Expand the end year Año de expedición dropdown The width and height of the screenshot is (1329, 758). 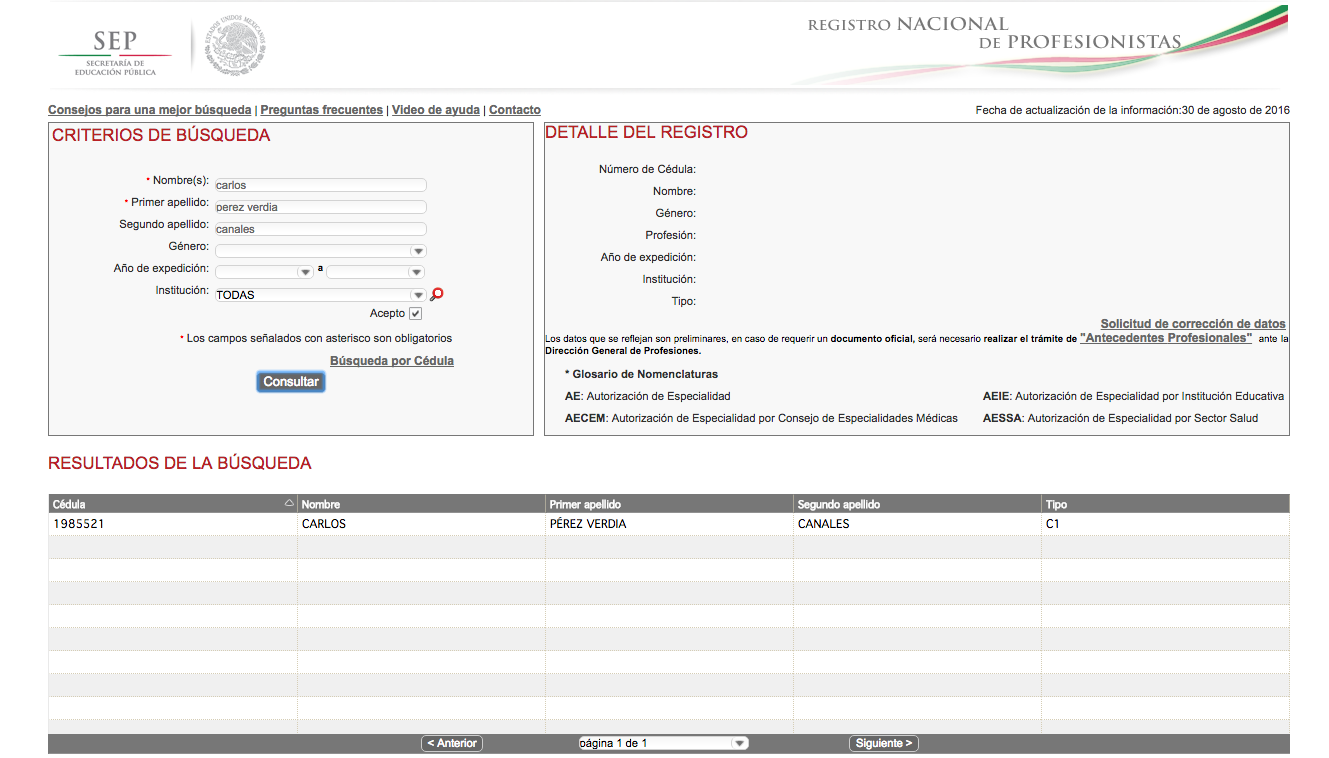(376, 272)
